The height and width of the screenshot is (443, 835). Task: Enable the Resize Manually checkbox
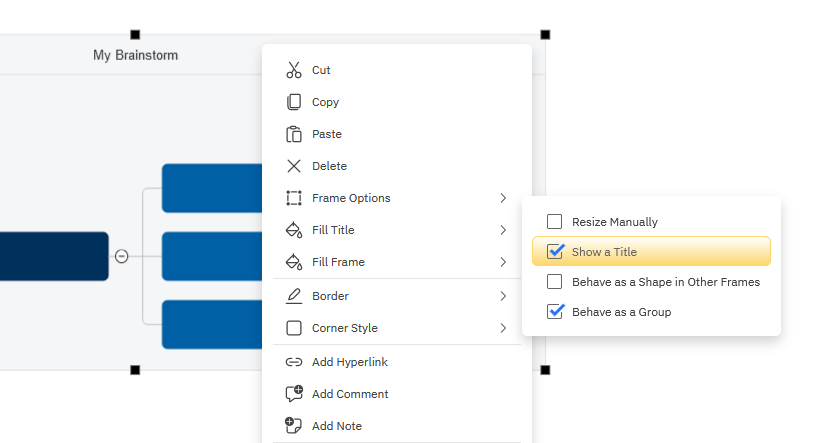click(555, 222)
